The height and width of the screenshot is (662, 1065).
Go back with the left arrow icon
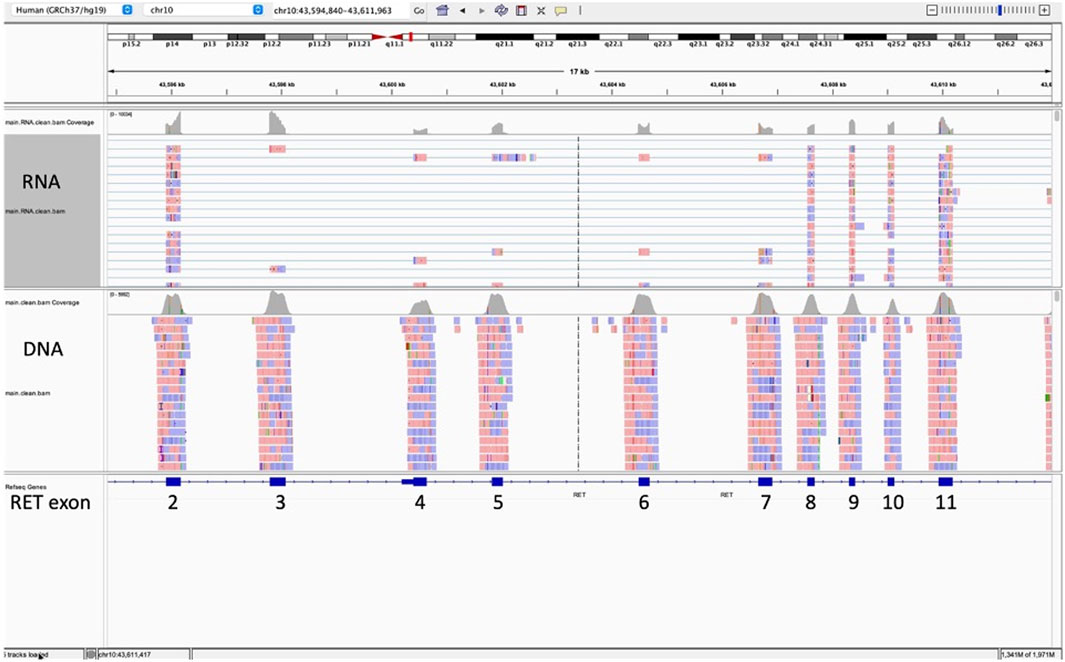point(462,11)
